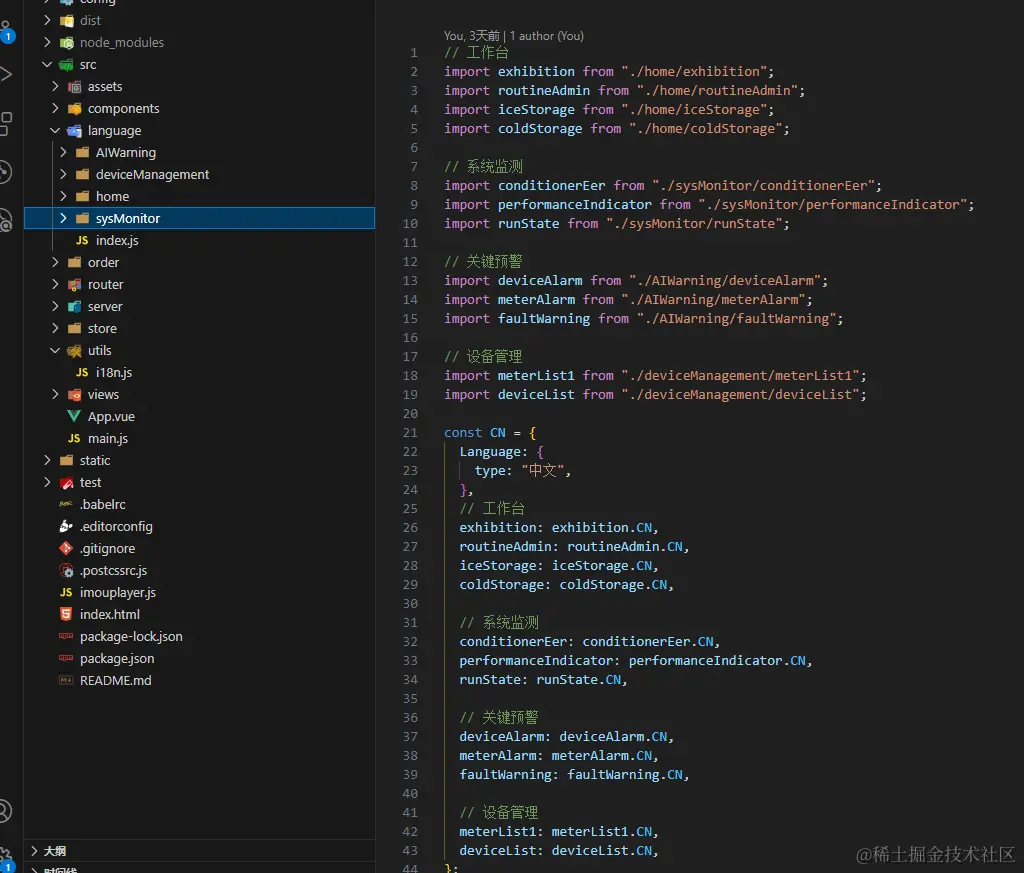Image resolution: width=1024 pixels, height=873 pixels.
Task: Click the .postcssrc.js file icon
Action: [66, 571]
